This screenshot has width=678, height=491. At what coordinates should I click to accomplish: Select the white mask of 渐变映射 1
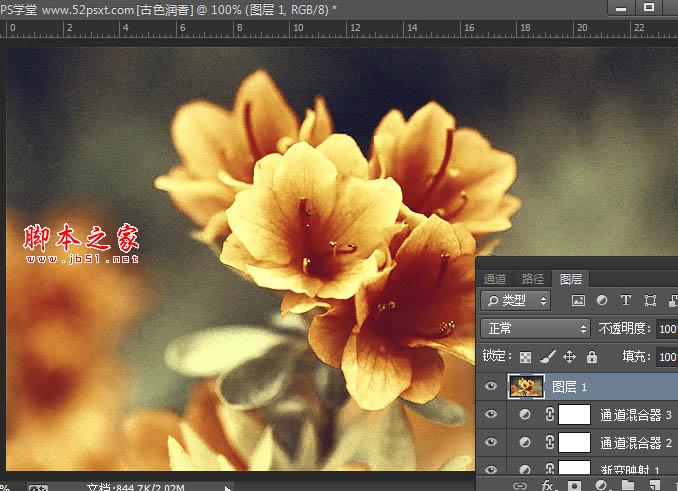coord(575,468)
